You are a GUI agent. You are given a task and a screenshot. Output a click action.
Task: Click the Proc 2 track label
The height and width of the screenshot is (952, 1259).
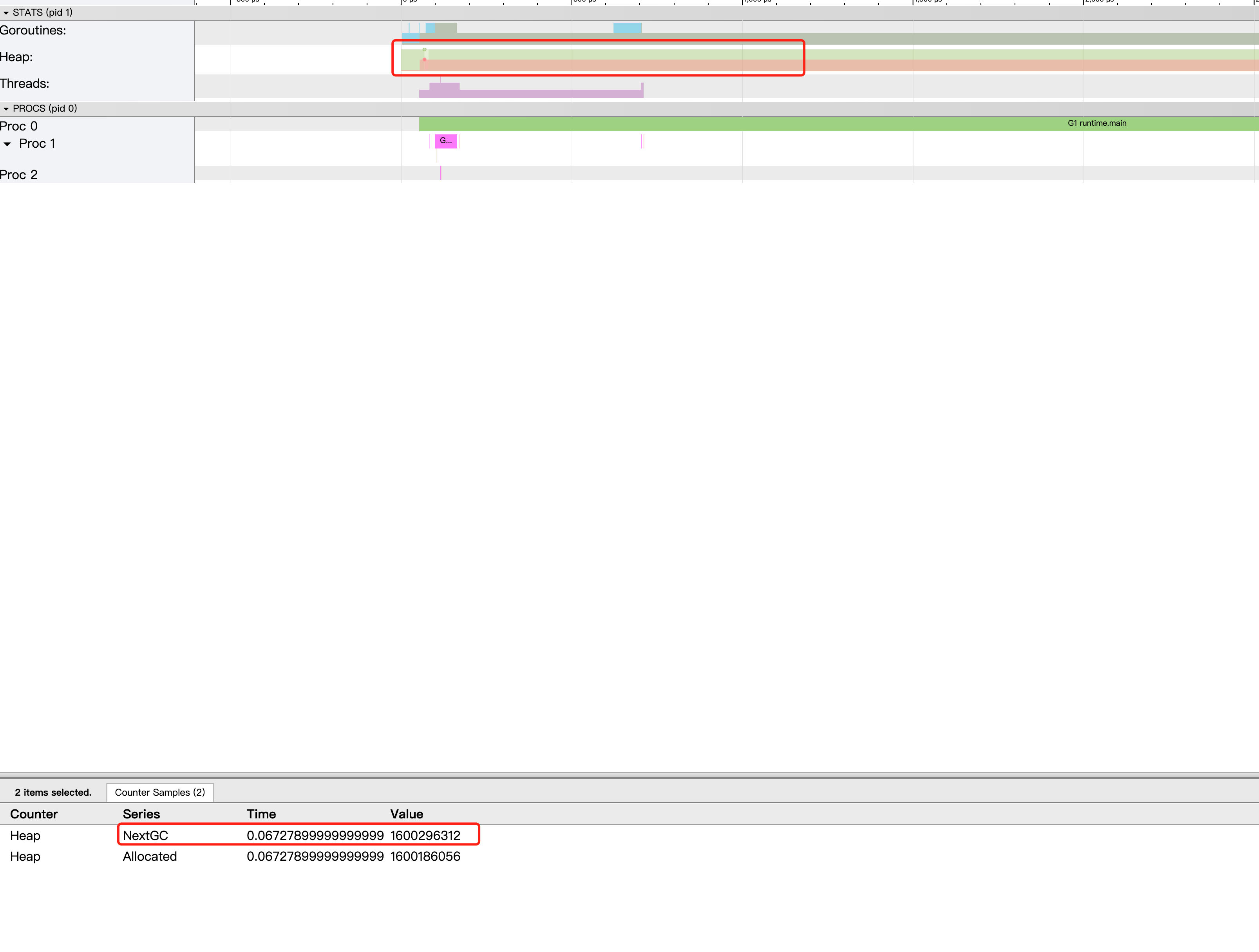pos(19,175)
